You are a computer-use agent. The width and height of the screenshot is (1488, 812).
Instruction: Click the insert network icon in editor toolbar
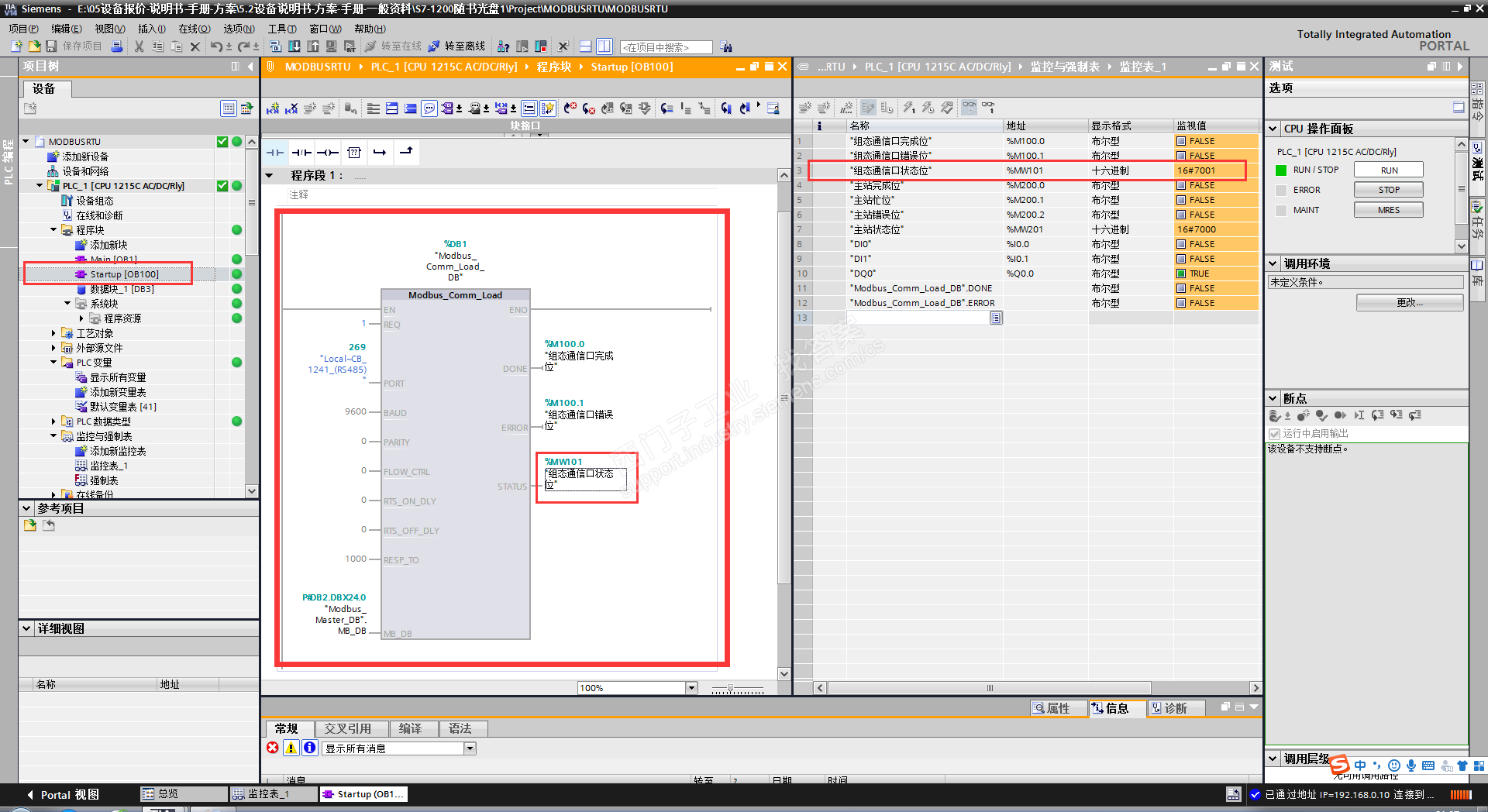[273, 108]
